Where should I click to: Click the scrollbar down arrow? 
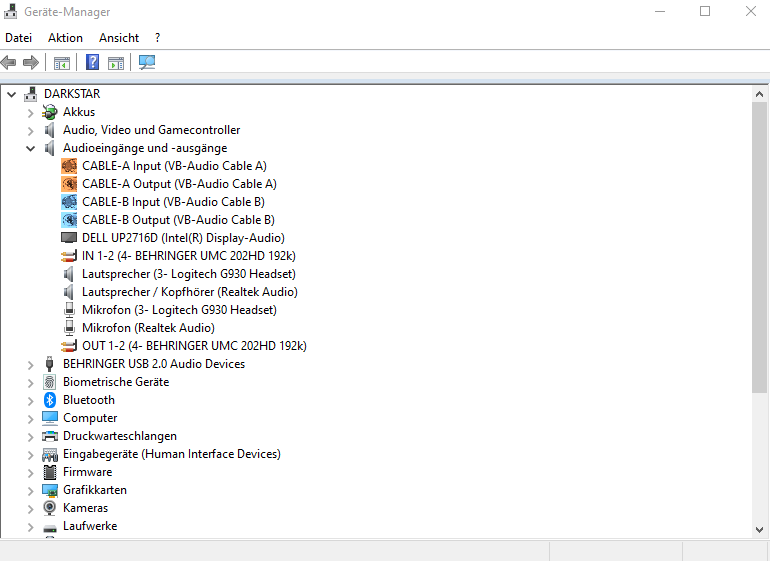759,530
